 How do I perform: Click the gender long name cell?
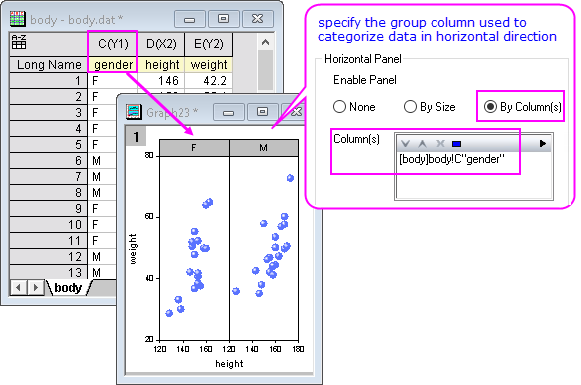(113, 64)
